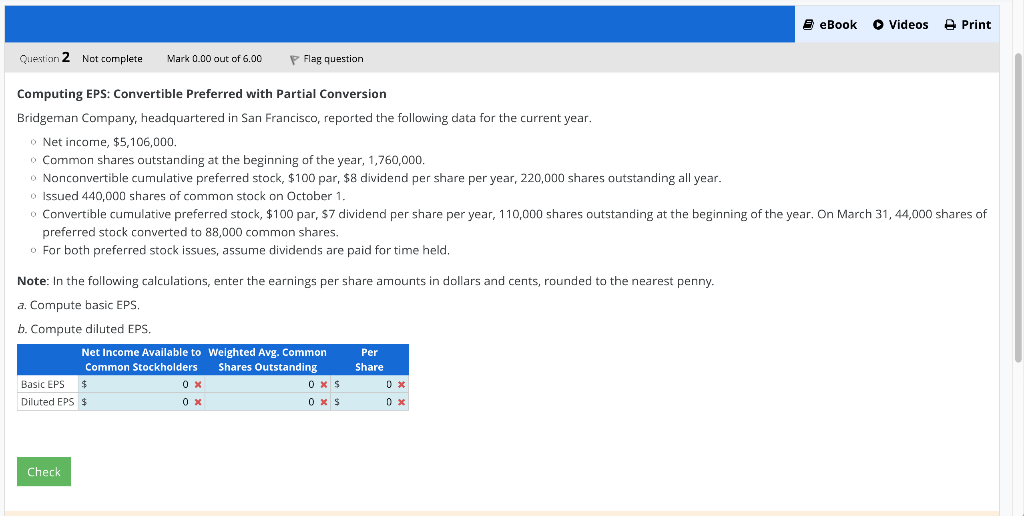The width and height of the screenshot is (1024, 516).
Task: Click 'For both preferred stock issues' line
Action: coord(246,250)
